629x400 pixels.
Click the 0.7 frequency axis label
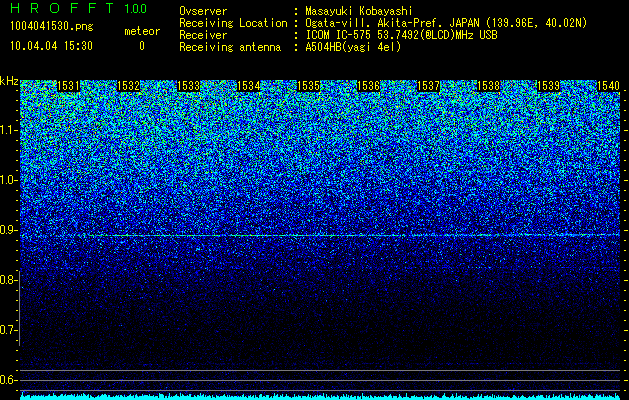8,330
